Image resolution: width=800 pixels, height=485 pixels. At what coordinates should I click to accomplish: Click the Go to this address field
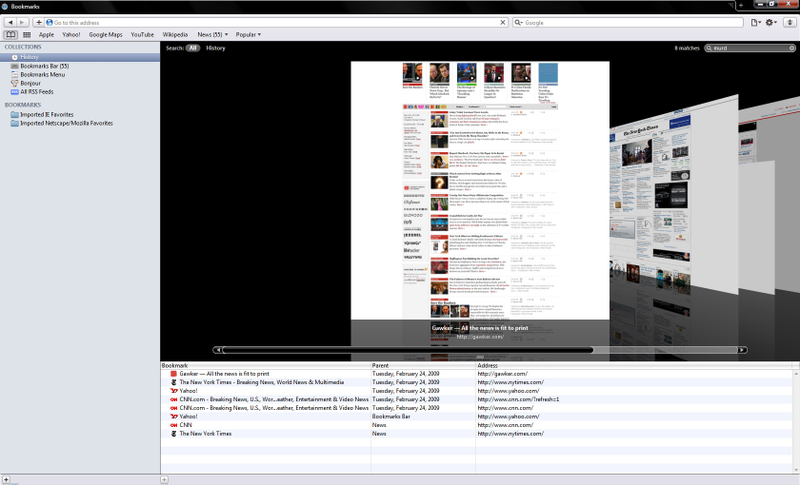point(276,22)
